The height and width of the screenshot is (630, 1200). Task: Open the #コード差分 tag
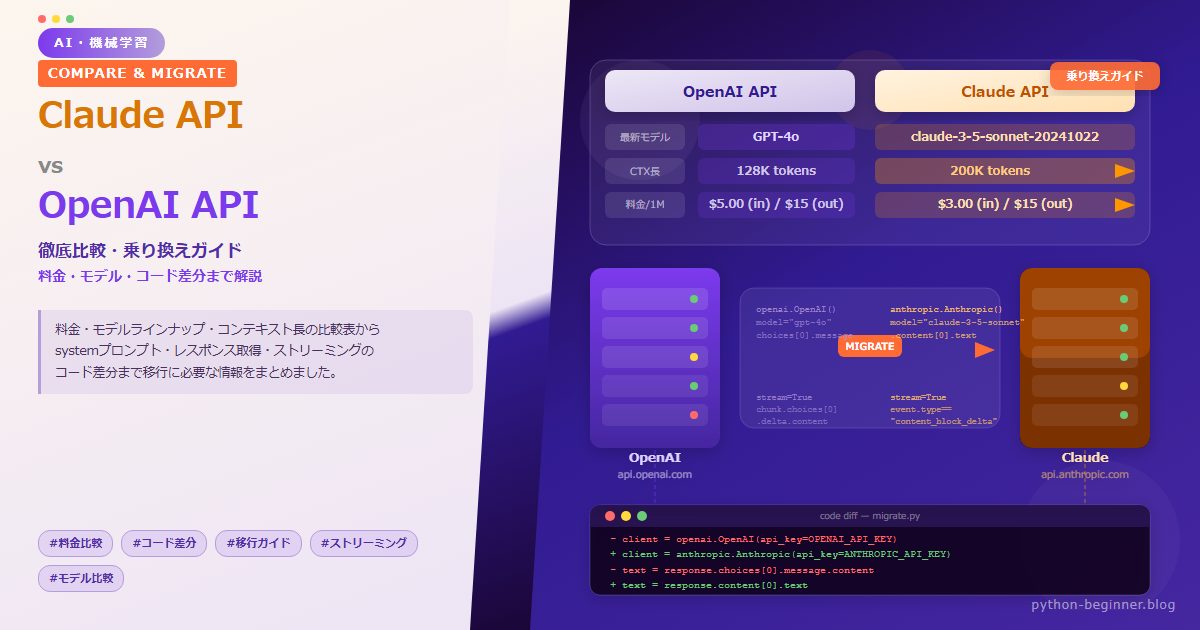(165, 543)
